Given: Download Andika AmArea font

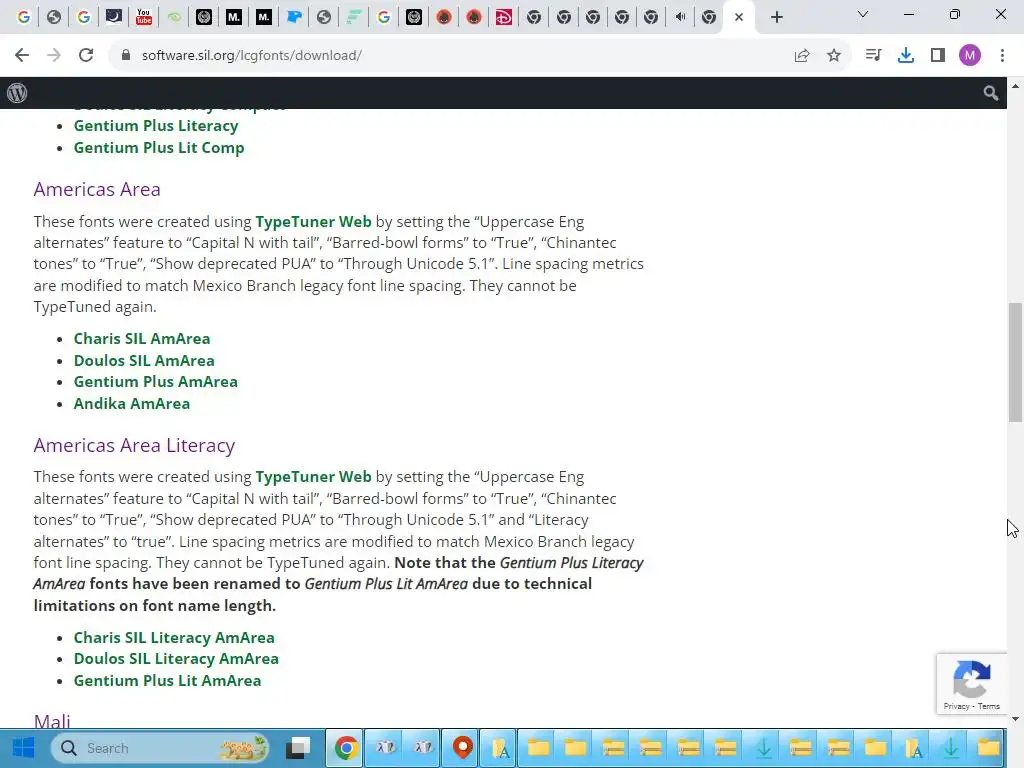Looking at the screenshot, I should pos(131,404).
